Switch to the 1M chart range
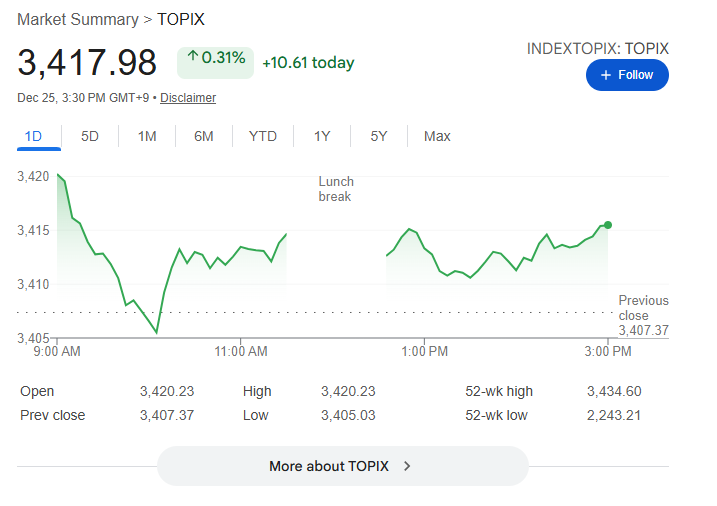This screenshot has height=506, width=717. 147,136
